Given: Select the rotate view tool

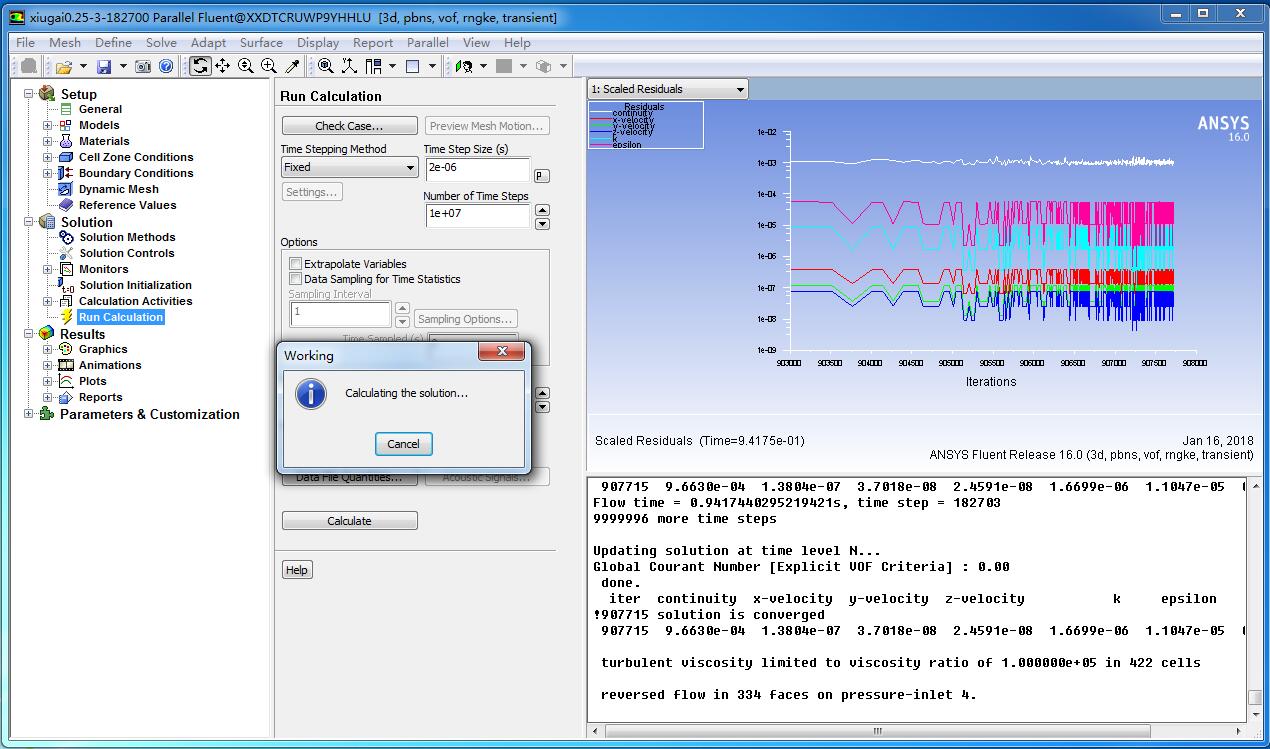Looking at the screenshot, I should [x=200, y=66].
